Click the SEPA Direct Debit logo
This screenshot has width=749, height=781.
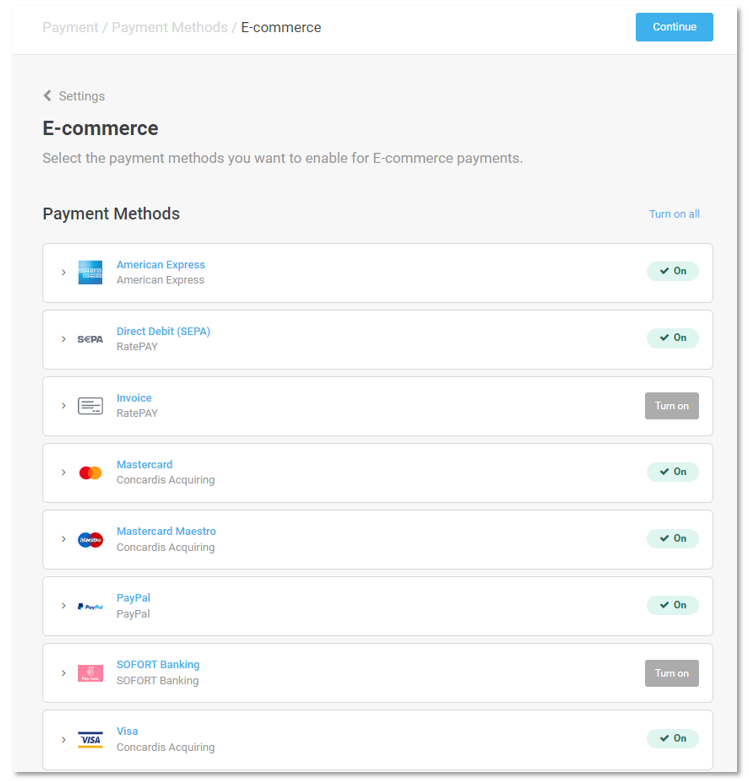tap(90, 339)
